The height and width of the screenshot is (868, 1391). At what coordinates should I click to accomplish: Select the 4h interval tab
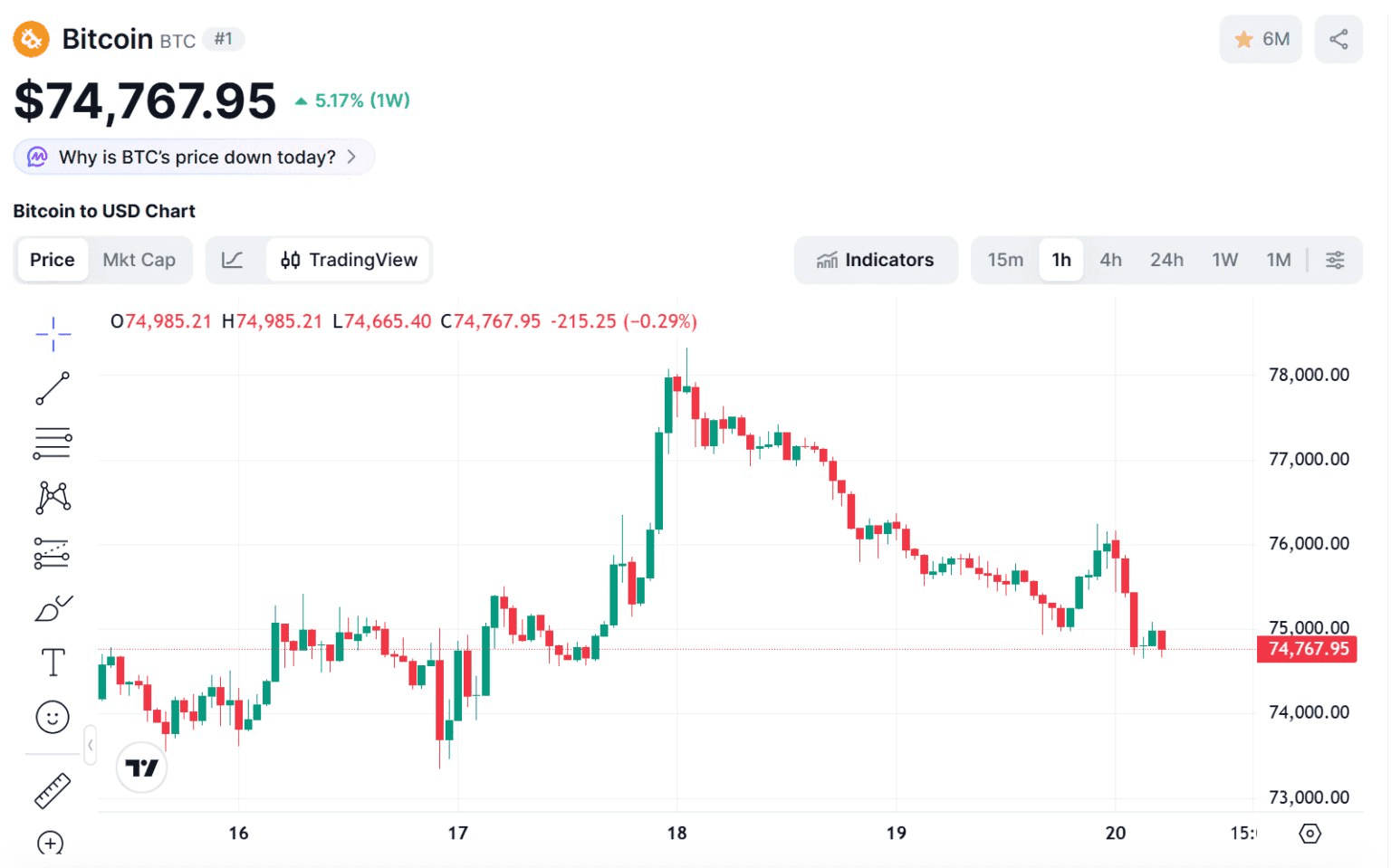point(1110,261)
